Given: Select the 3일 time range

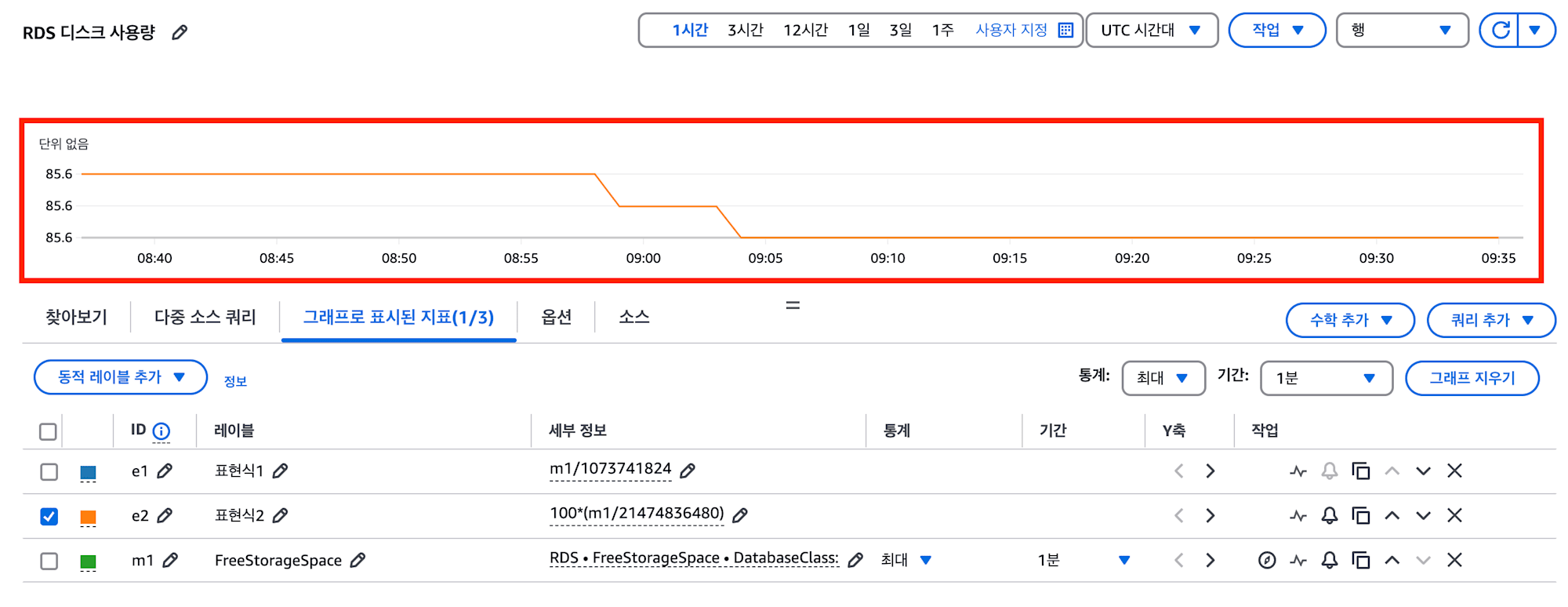Looking at the screenshot, I should (x=900, y=30).
